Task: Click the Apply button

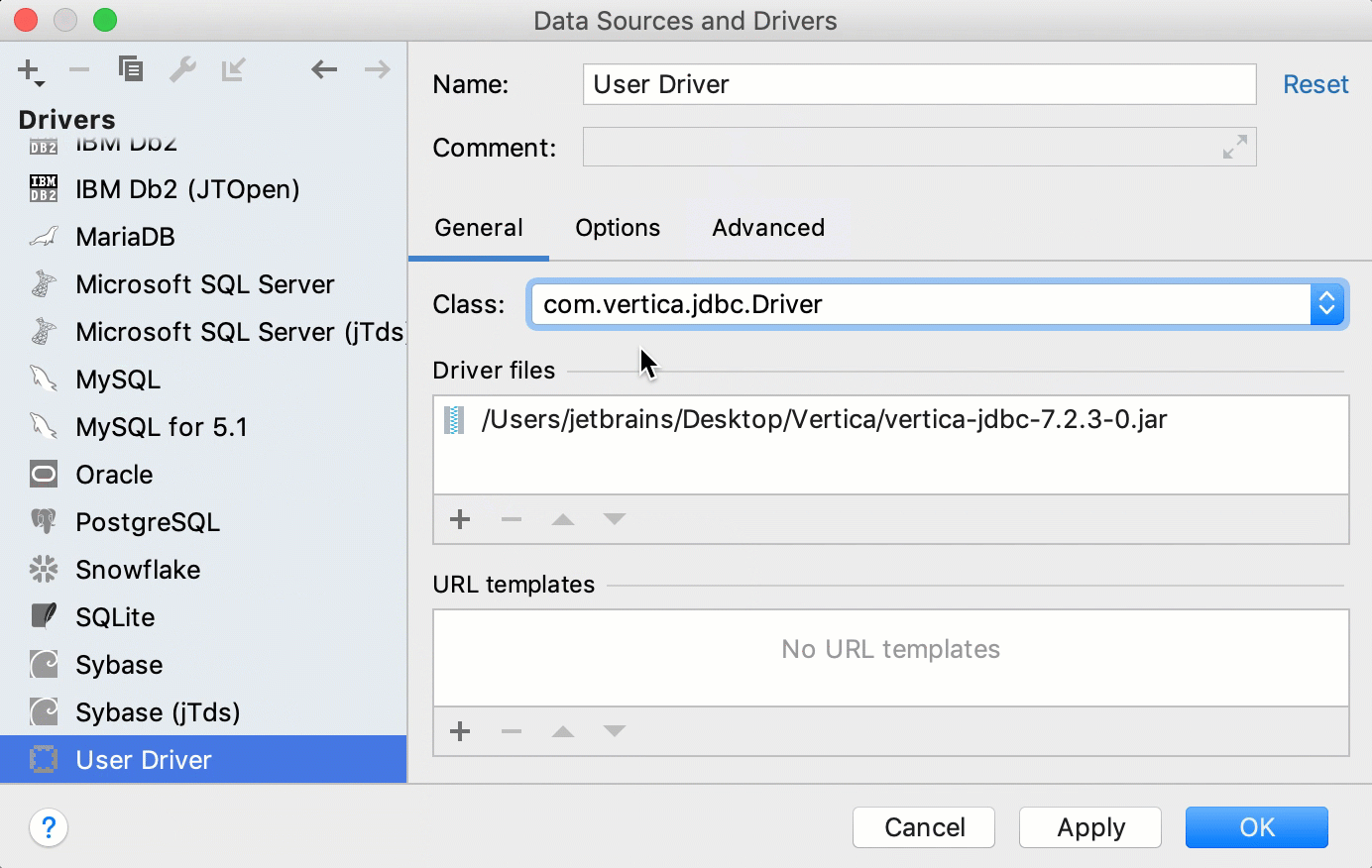Action: pos(1090,827)
